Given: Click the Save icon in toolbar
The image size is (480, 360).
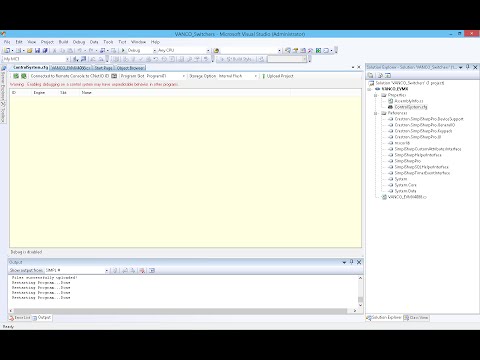Looking at the screenshot, I should coord(37,50).
